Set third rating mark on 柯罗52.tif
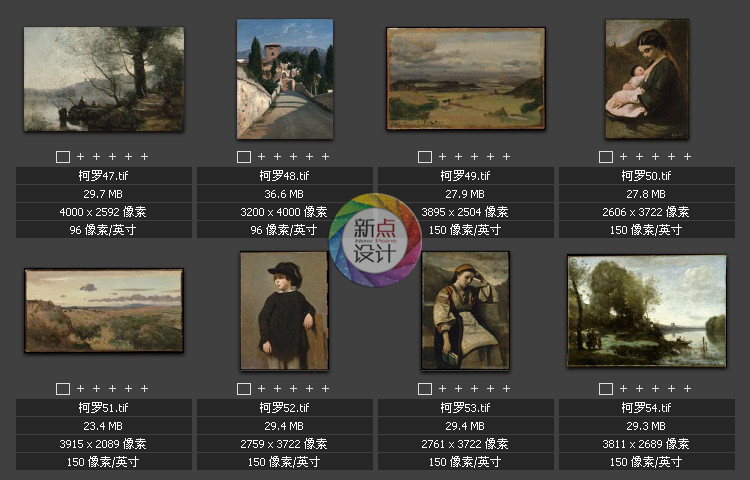The image size is (750, 480). [294, 388]
